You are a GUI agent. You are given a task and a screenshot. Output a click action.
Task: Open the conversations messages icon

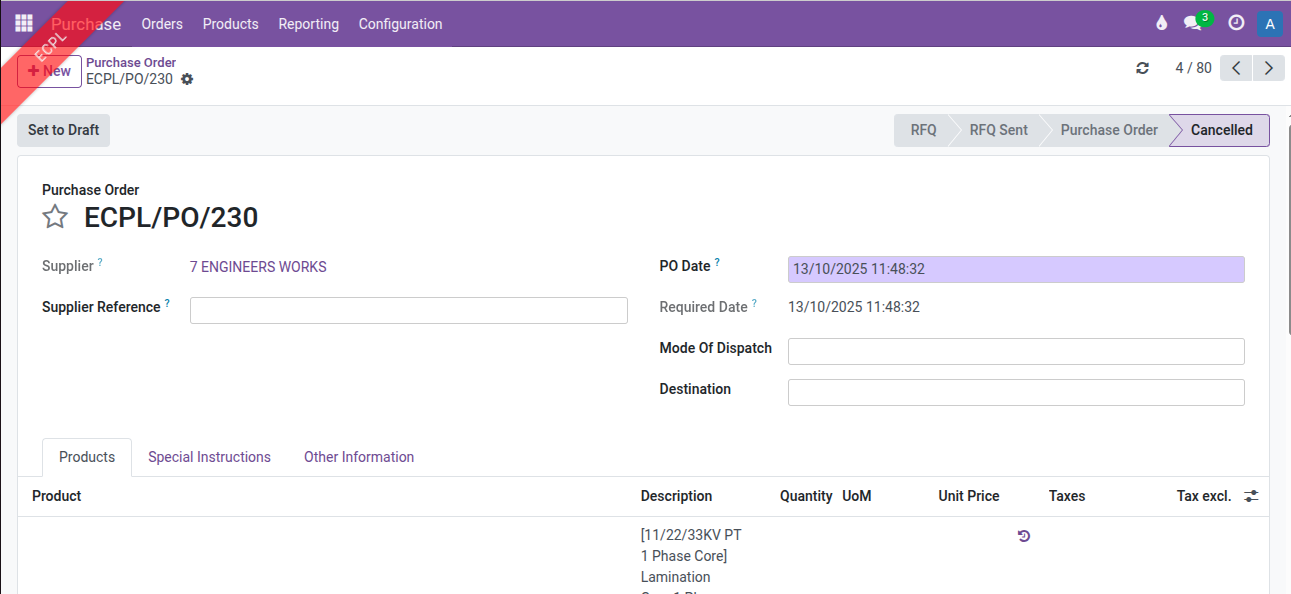[x=1193, y=23]
